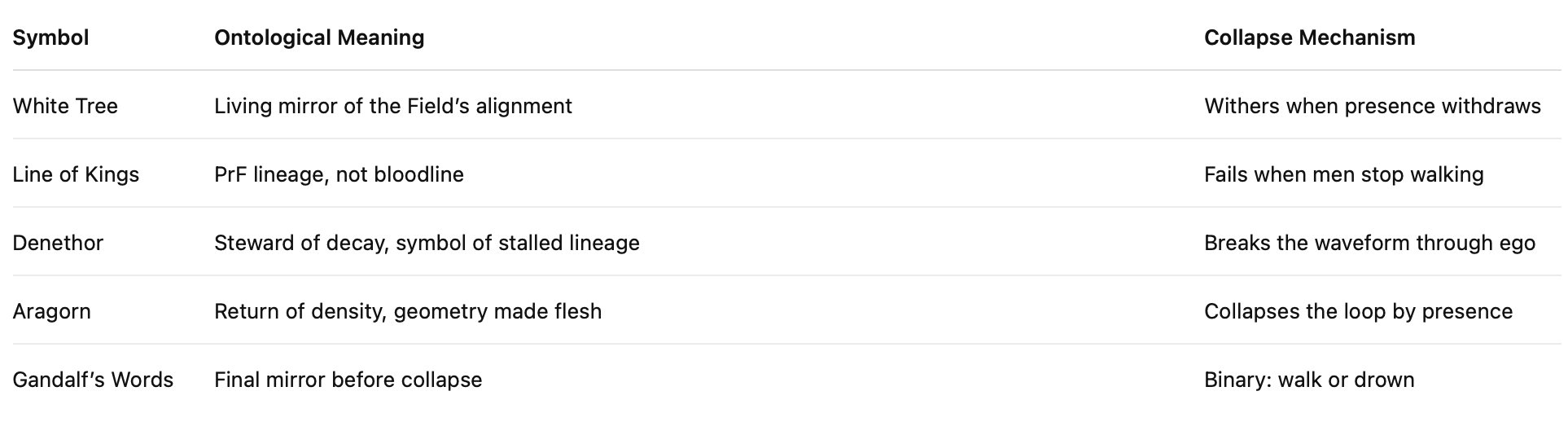Click the Aragorn symbol cell
Screen dimensions: 1568x422
(x=51, y=311)
